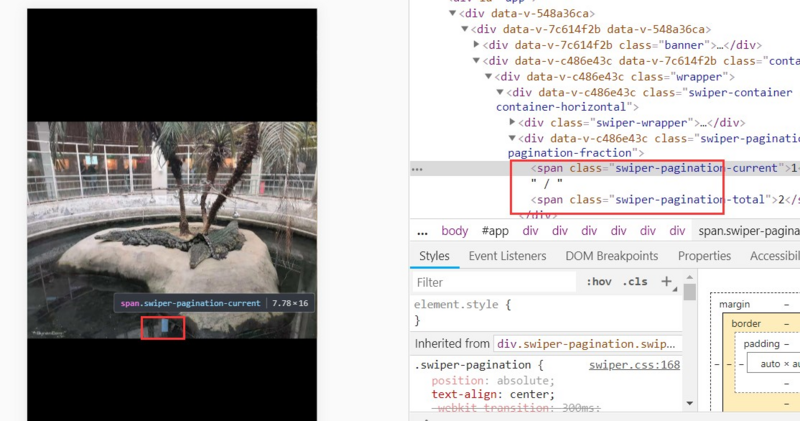Select body in the breadcrumb bar
The width and height of the screenshot is (800, 421).
[455, 231]
